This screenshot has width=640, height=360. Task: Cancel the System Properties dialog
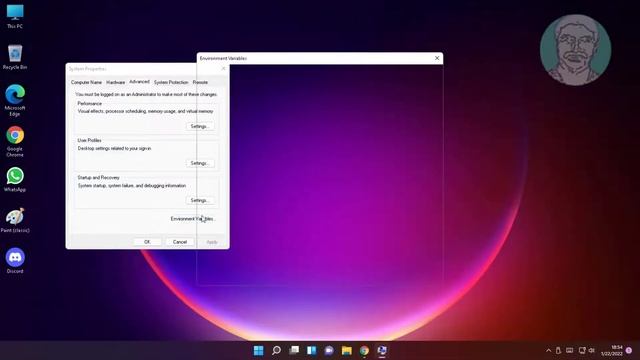click(180, 242)
